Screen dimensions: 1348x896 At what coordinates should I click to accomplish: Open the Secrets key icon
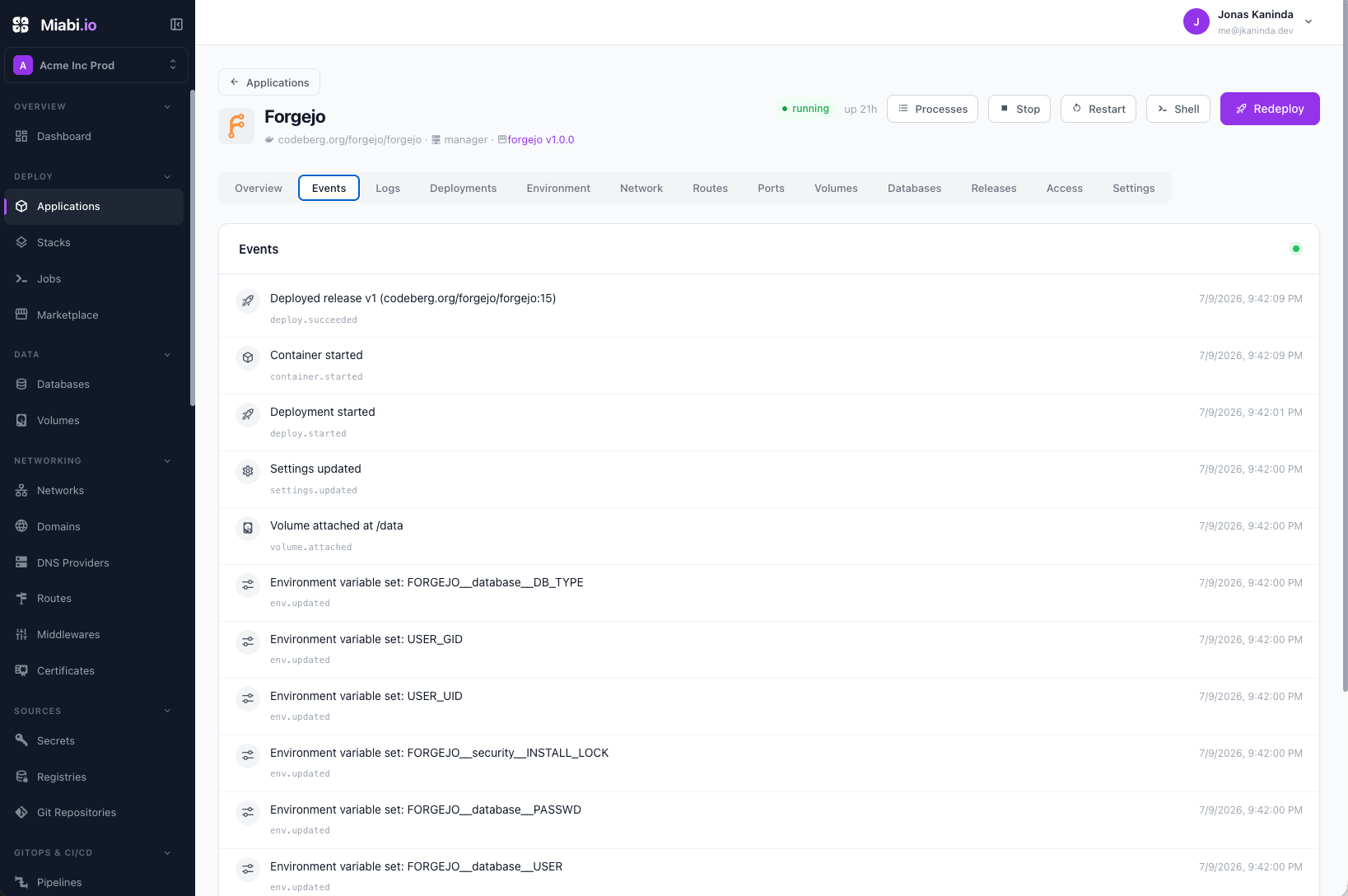[21, 740]
